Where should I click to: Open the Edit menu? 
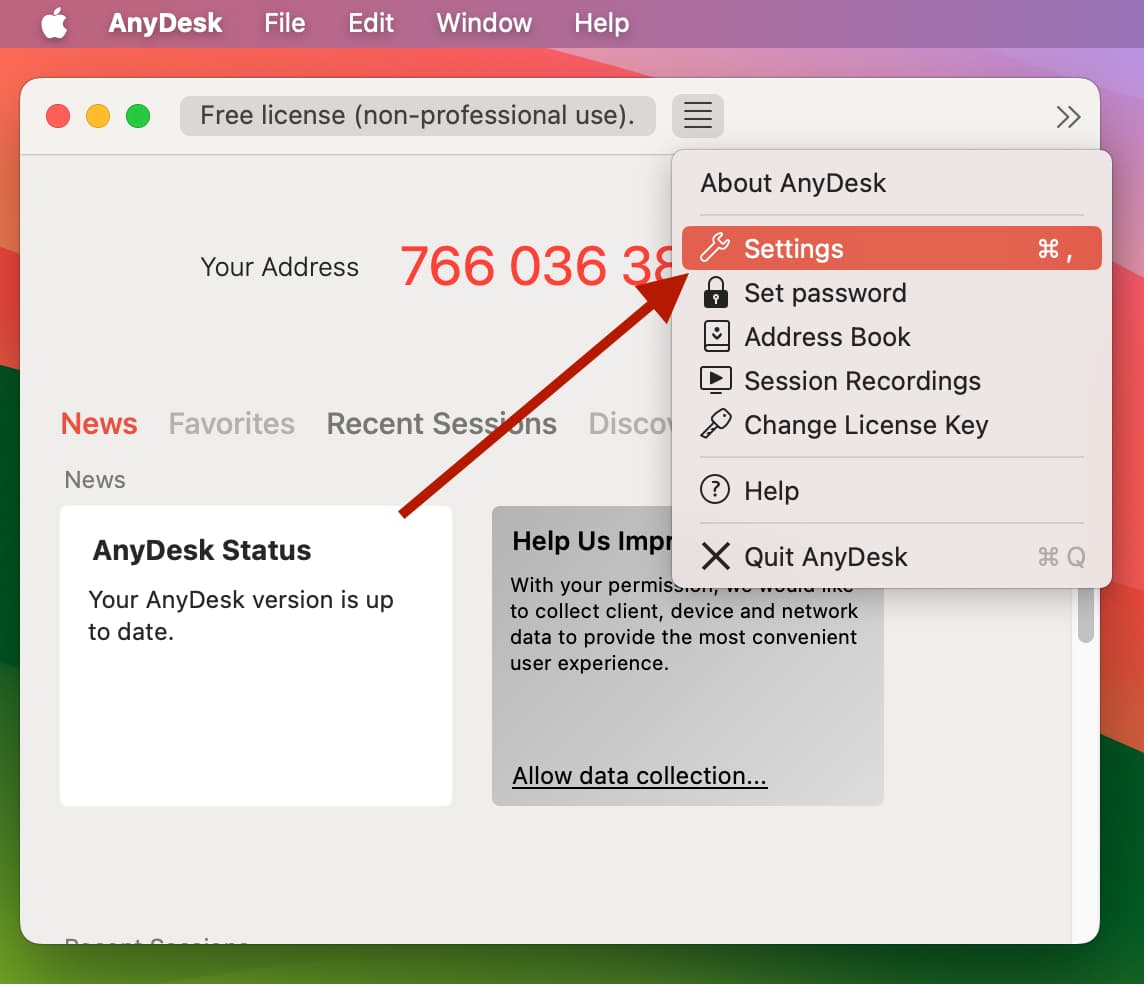(x=371, y=23)
